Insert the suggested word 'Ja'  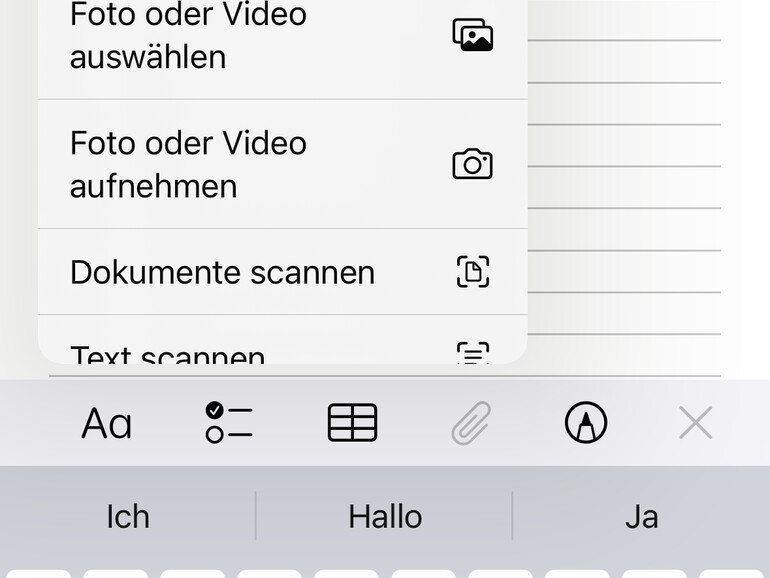[641, 517]
